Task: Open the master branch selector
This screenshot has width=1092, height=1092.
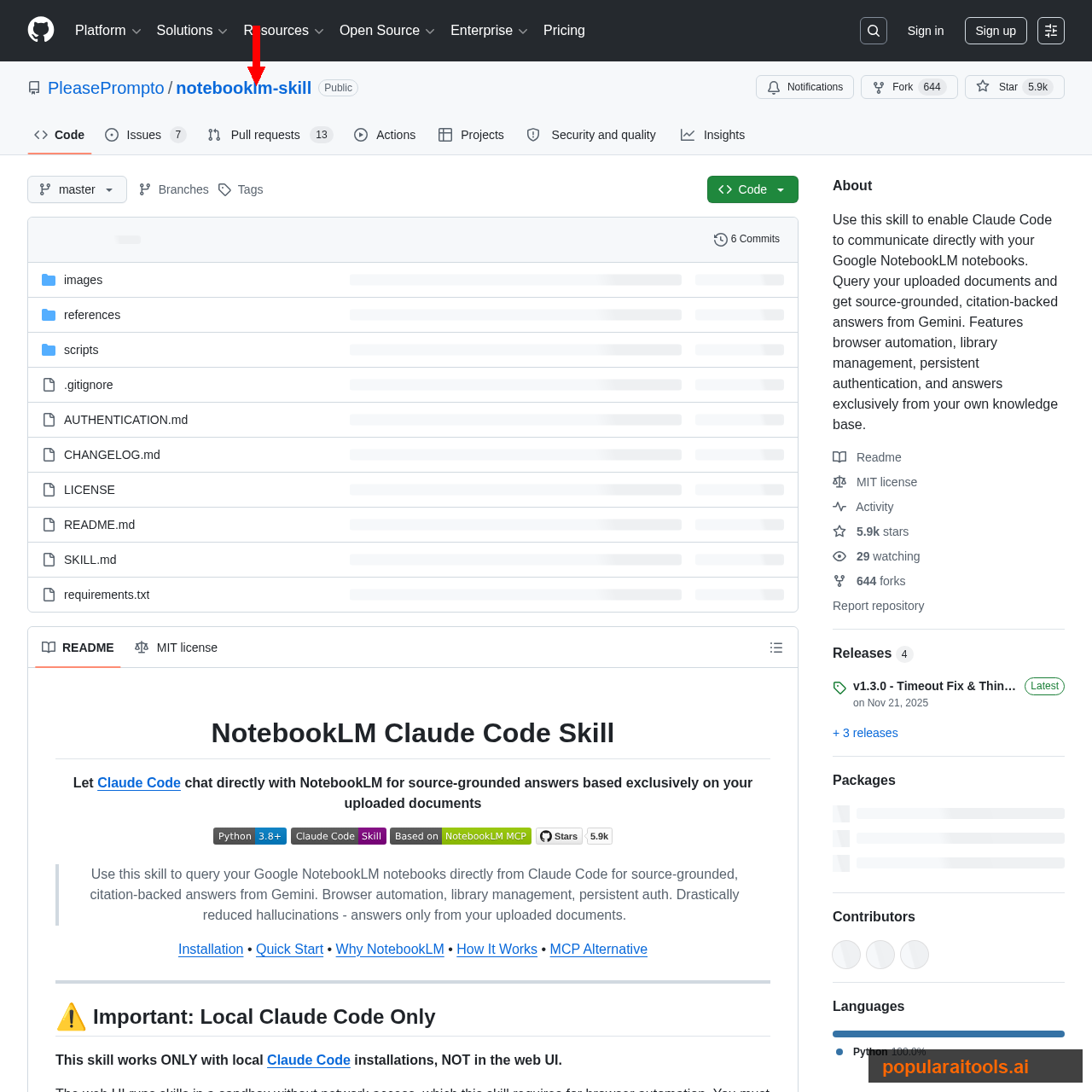Action: click(x=77, y=189)
